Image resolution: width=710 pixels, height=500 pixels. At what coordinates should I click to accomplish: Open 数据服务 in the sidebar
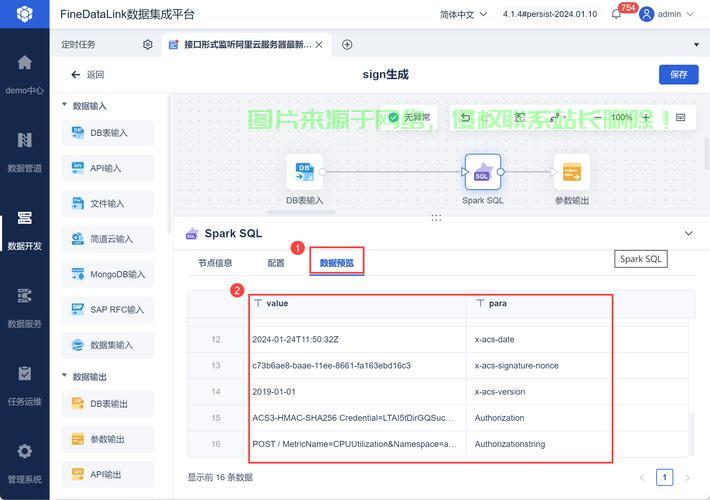pos(24,307)
